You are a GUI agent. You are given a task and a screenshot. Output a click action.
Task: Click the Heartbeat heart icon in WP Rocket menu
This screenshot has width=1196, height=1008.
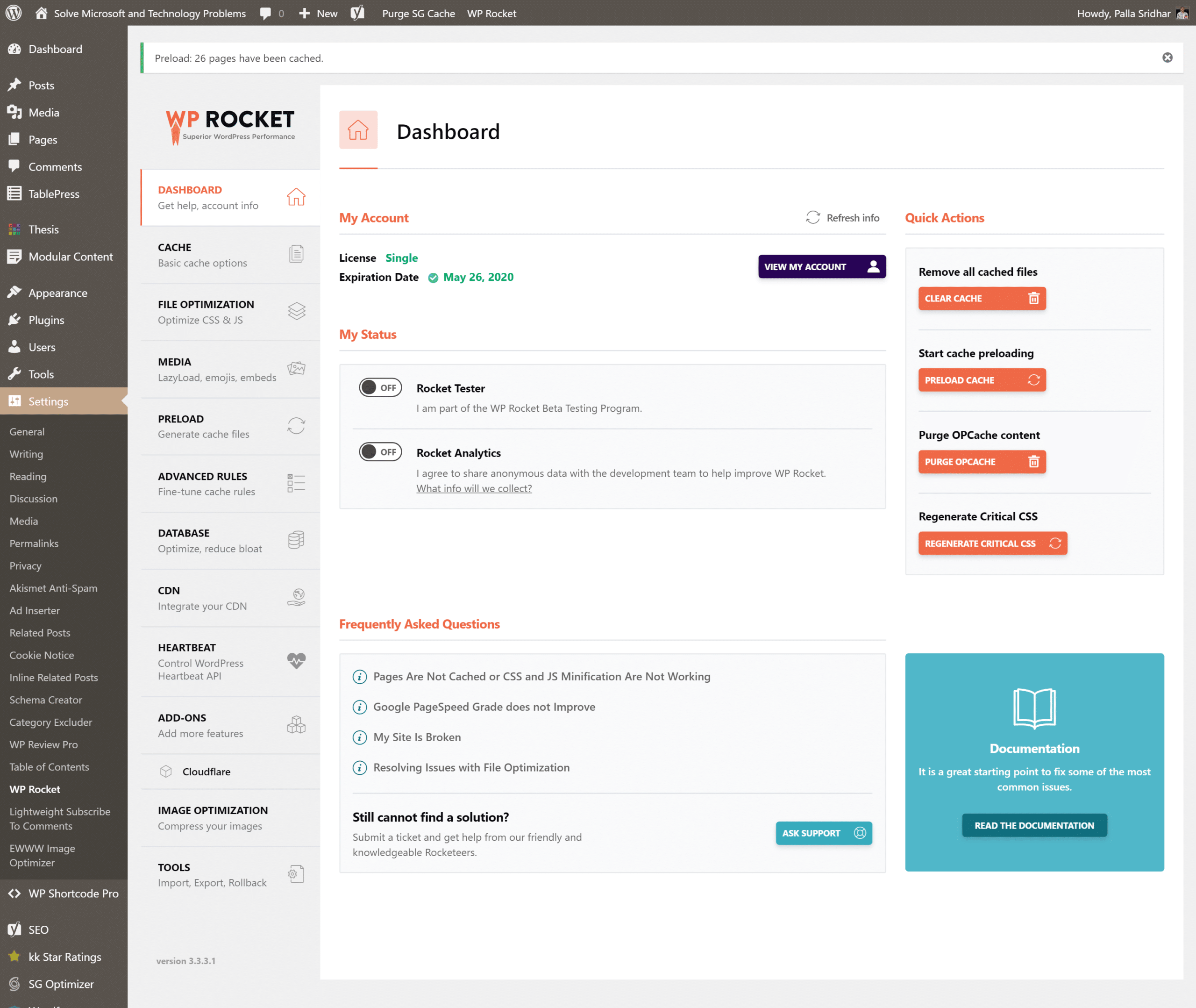point(296,661)
